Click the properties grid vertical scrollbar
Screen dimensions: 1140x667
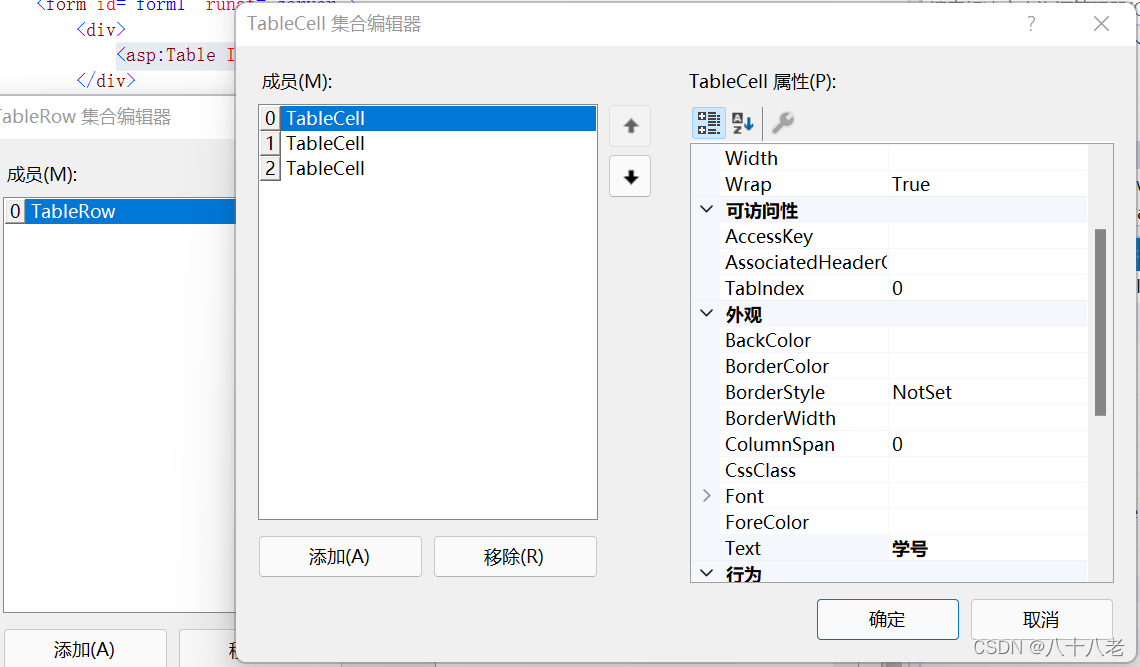(x=1100, y=322)
